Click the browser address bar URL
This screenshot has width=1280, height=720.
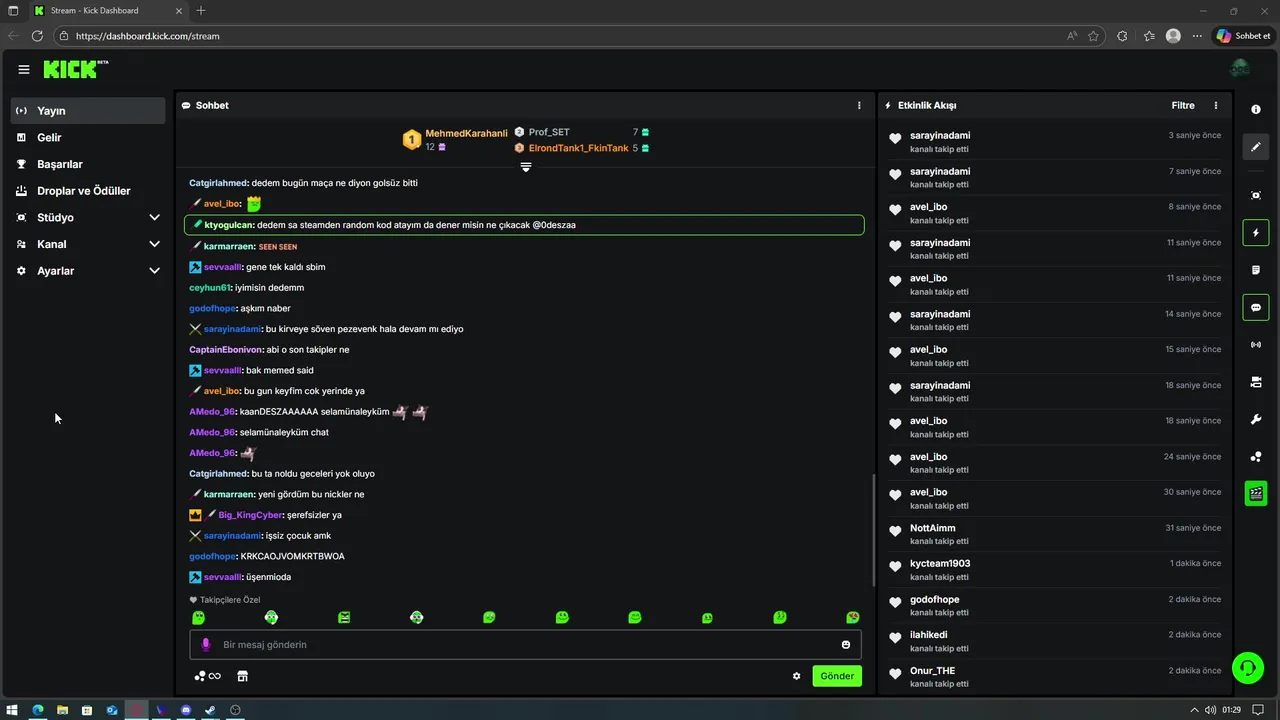tap(147, 36)
